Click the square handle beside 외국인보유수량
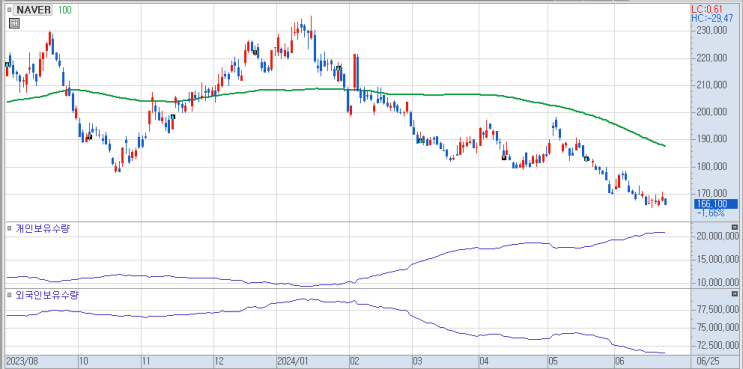The height and width of the screenshot is (369, 743). 9,295
